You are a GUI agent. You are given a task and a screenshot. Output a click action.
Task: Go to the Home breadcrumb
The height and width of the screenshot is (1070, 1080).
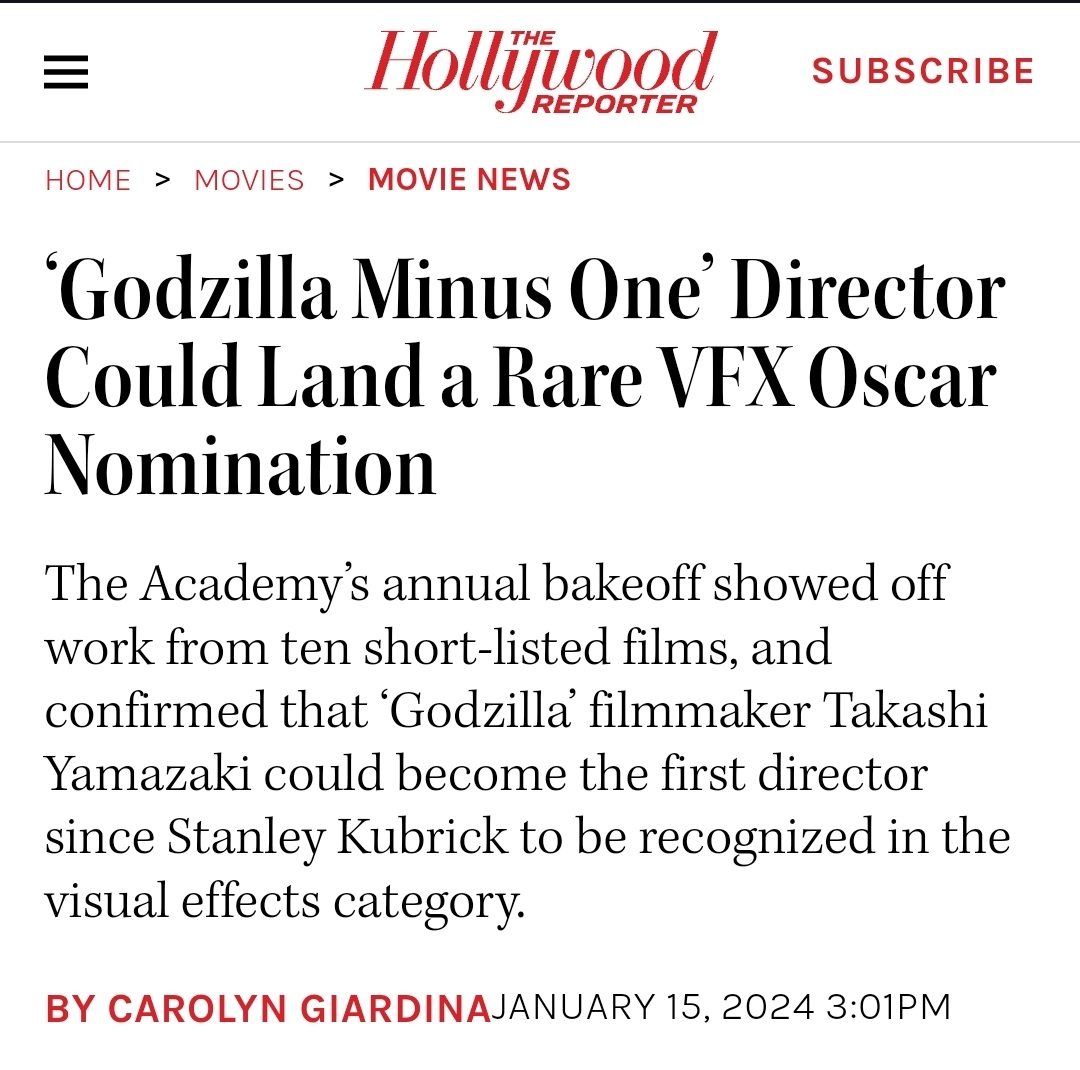click(x=88, y=180)
